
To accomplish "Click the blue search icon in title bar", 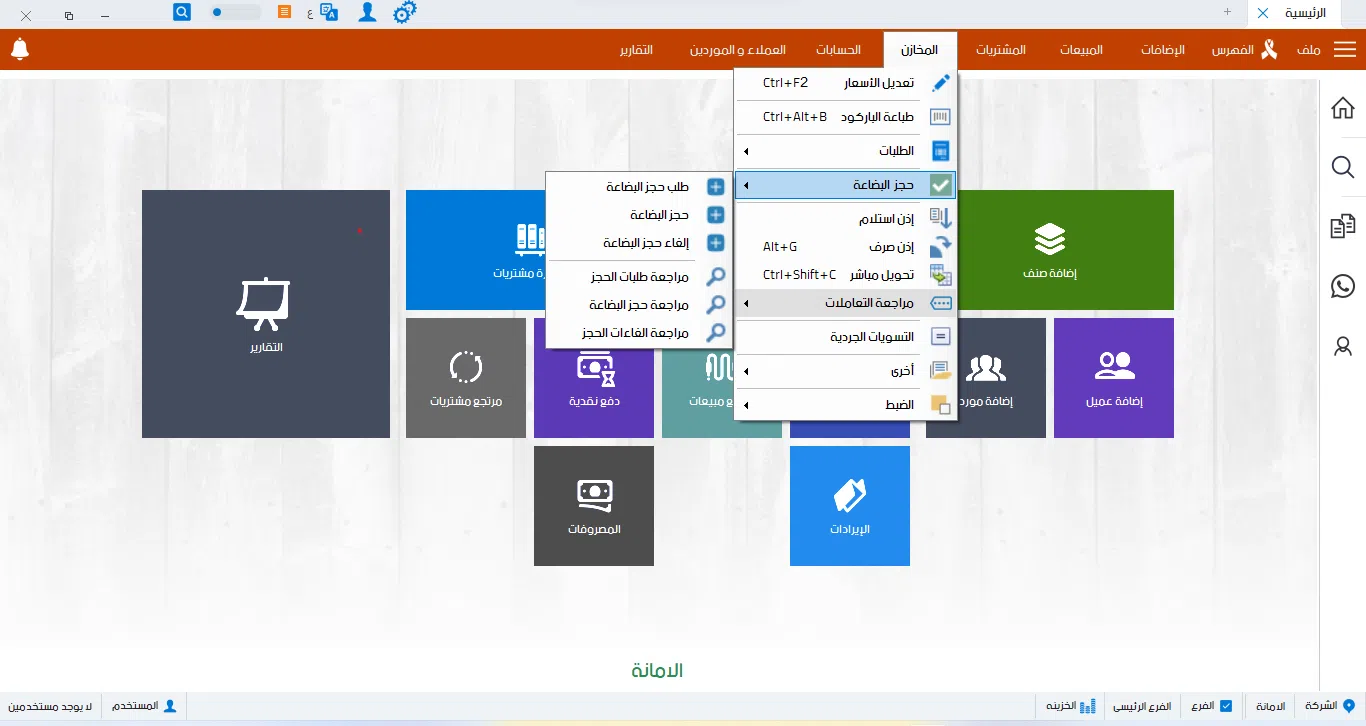I will tap(182, 13).
